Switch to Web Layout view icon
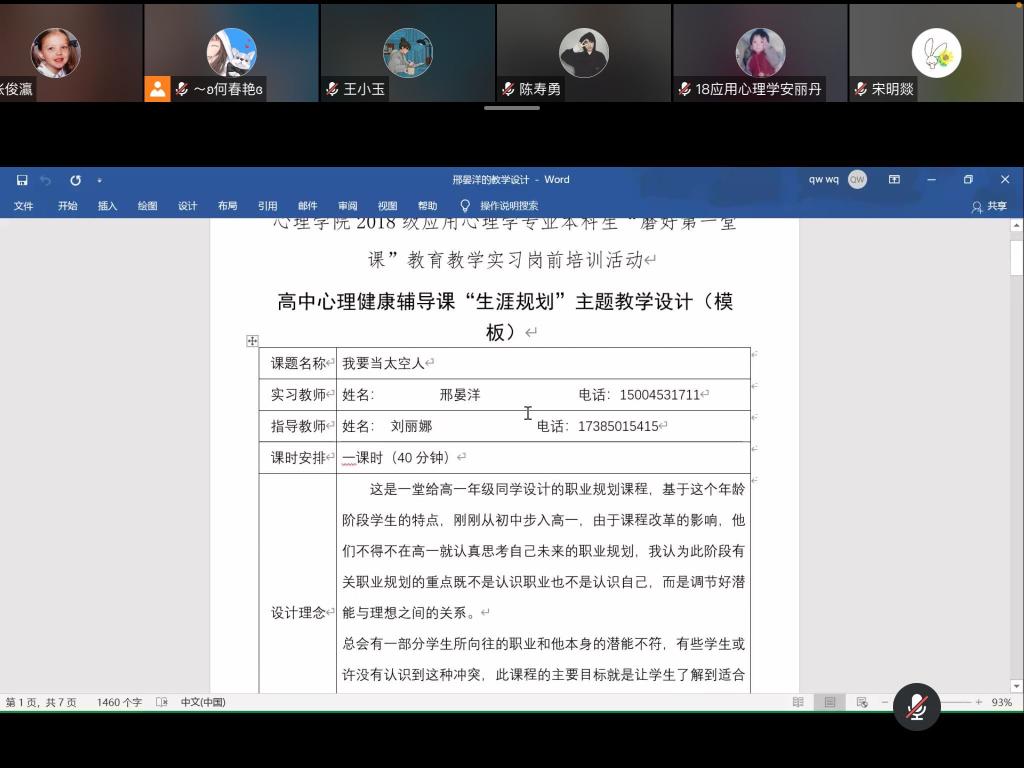 (861, 702)
